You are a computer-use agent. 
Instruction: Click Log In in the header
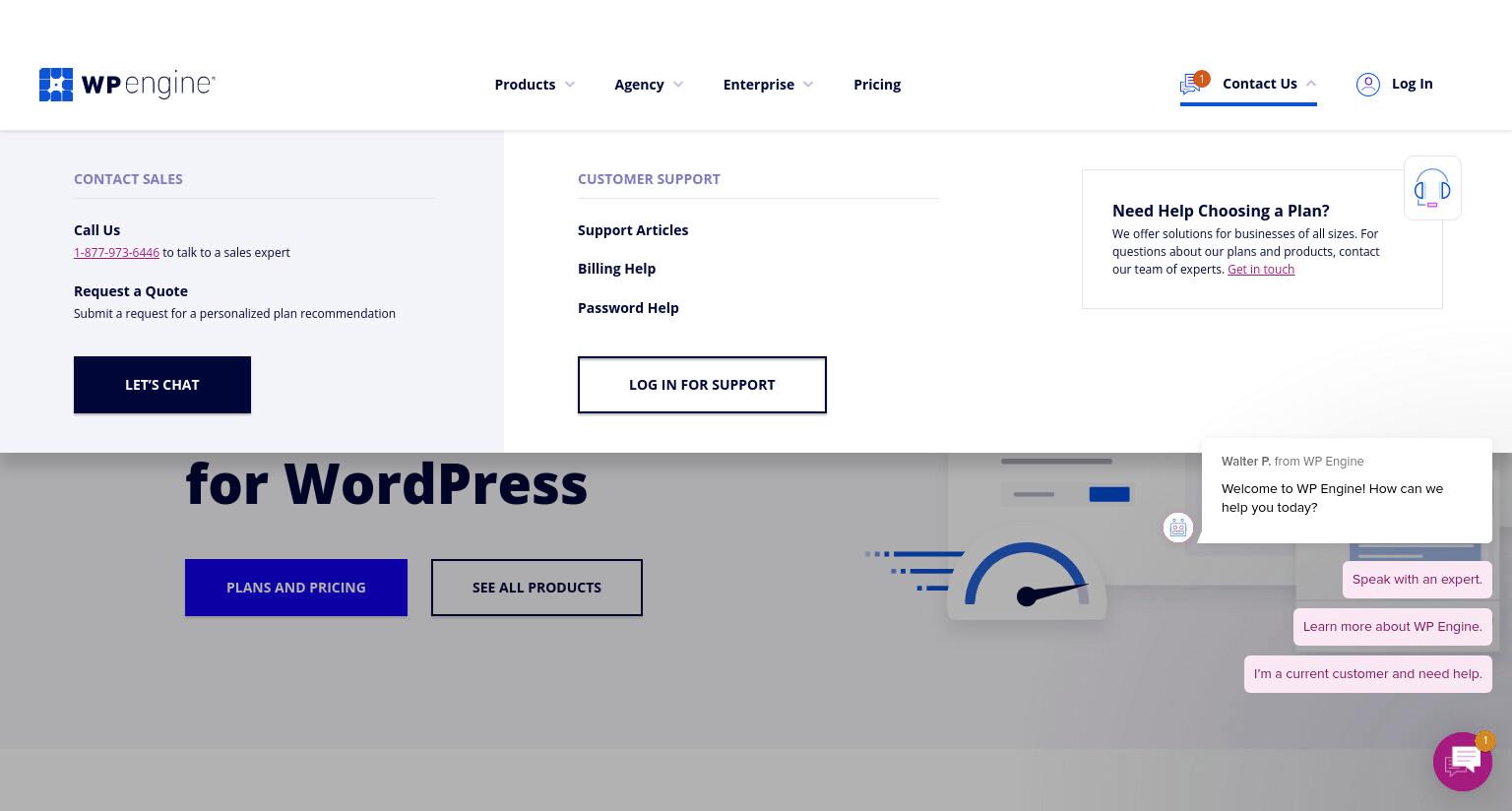click(1412, 84)
